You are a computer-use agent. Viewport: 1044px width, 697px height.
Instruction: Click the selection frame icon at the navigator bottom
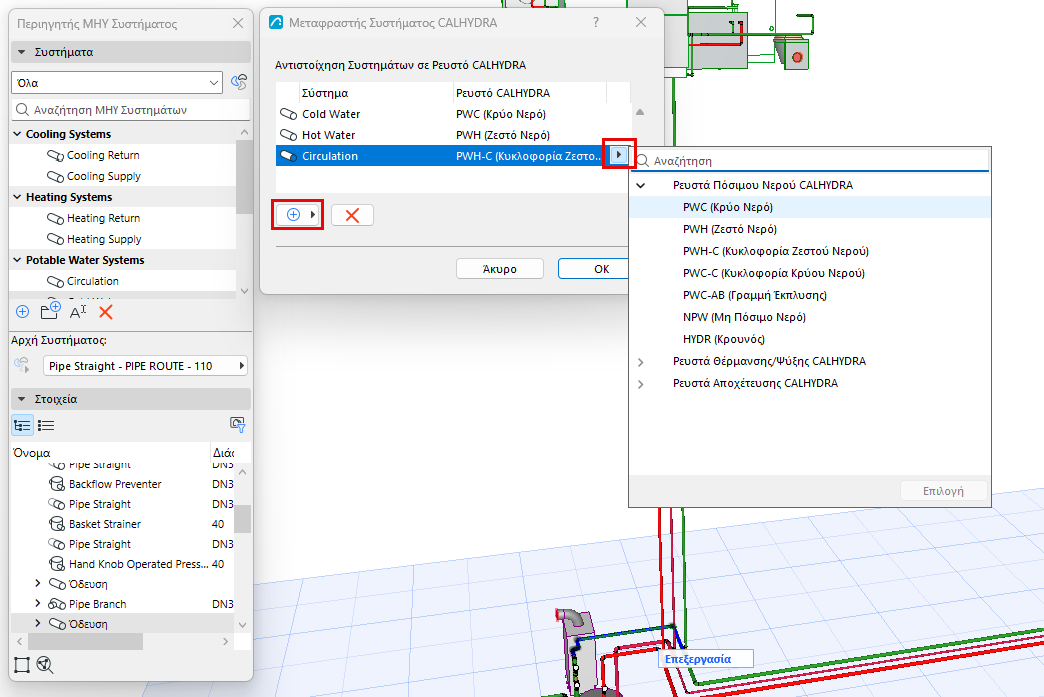[x=22, y=664]
